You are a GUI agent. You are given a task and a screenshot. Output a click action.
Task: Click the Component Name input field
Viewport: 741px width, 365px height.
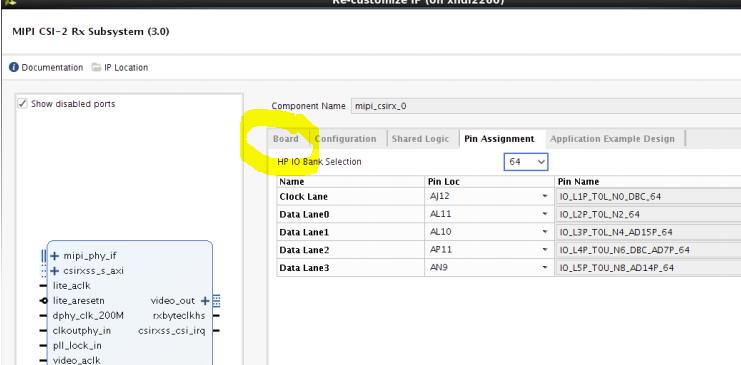coord(546,106)
